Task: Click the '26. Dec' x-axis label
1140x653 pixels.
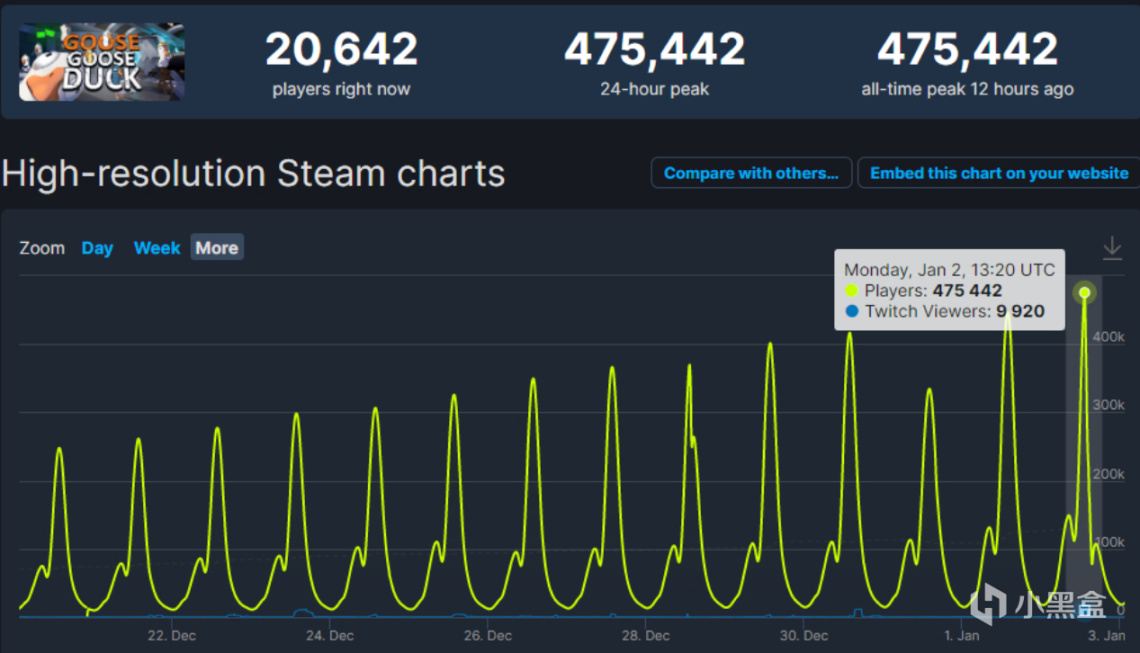Action: (486, 635)
